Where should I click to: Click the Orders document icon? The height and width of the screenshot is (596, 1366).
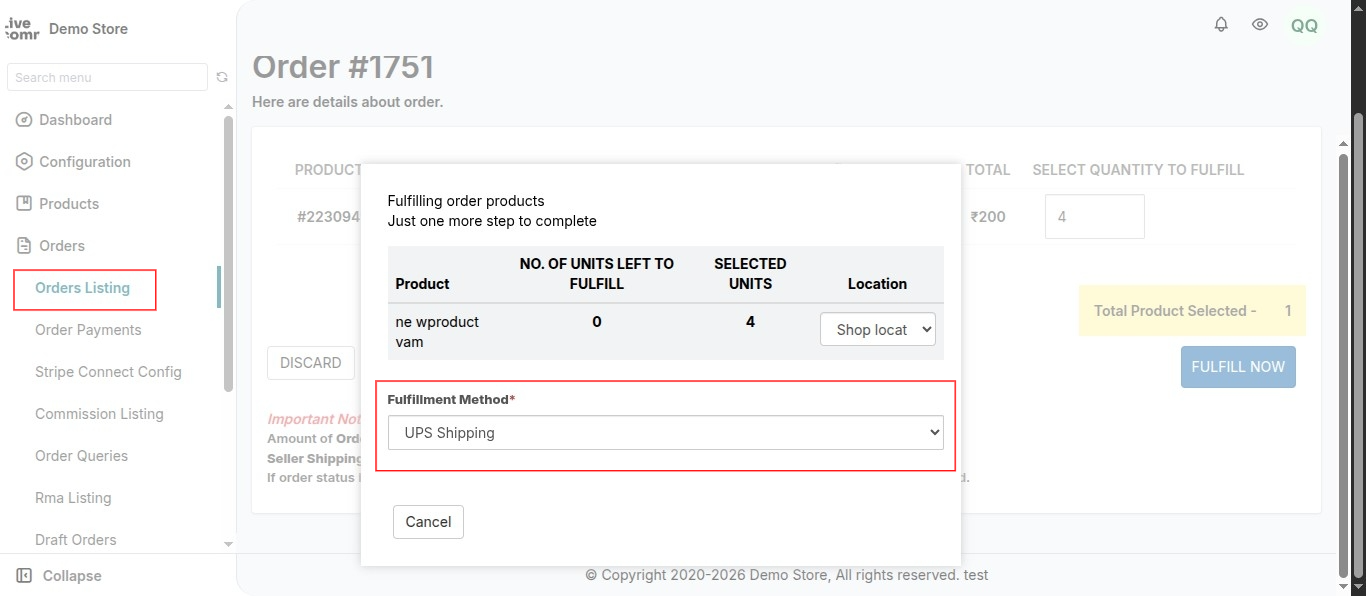click(24, 246)
